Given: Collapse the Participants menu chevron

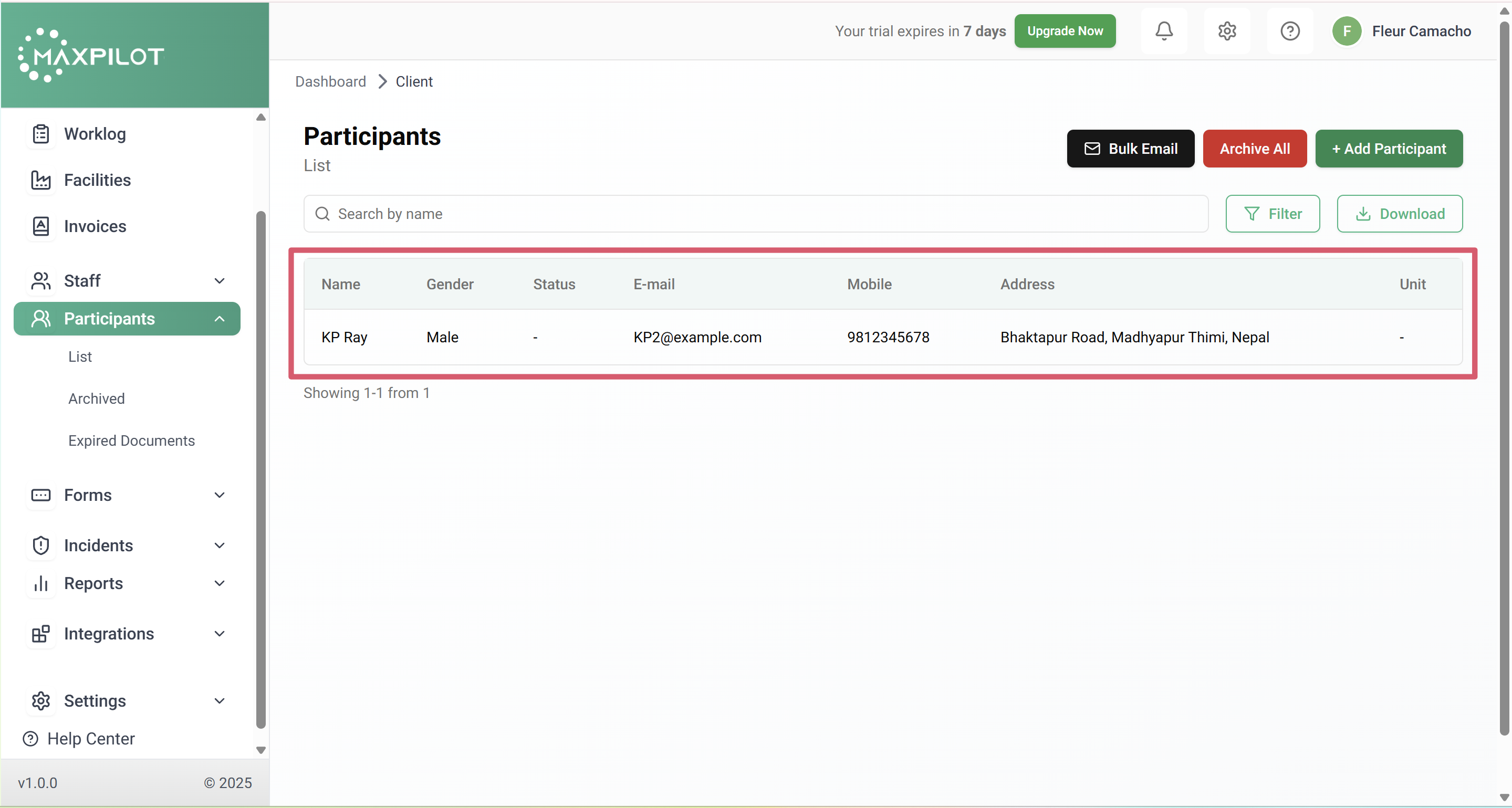Looking at the screenshot, I should point(220,319).
